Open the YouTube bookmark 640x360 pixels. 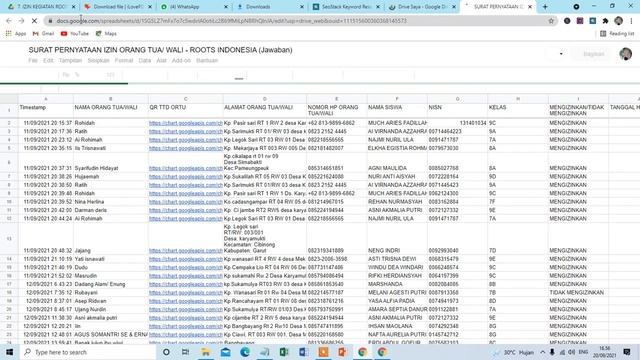(x=75, y=33)
